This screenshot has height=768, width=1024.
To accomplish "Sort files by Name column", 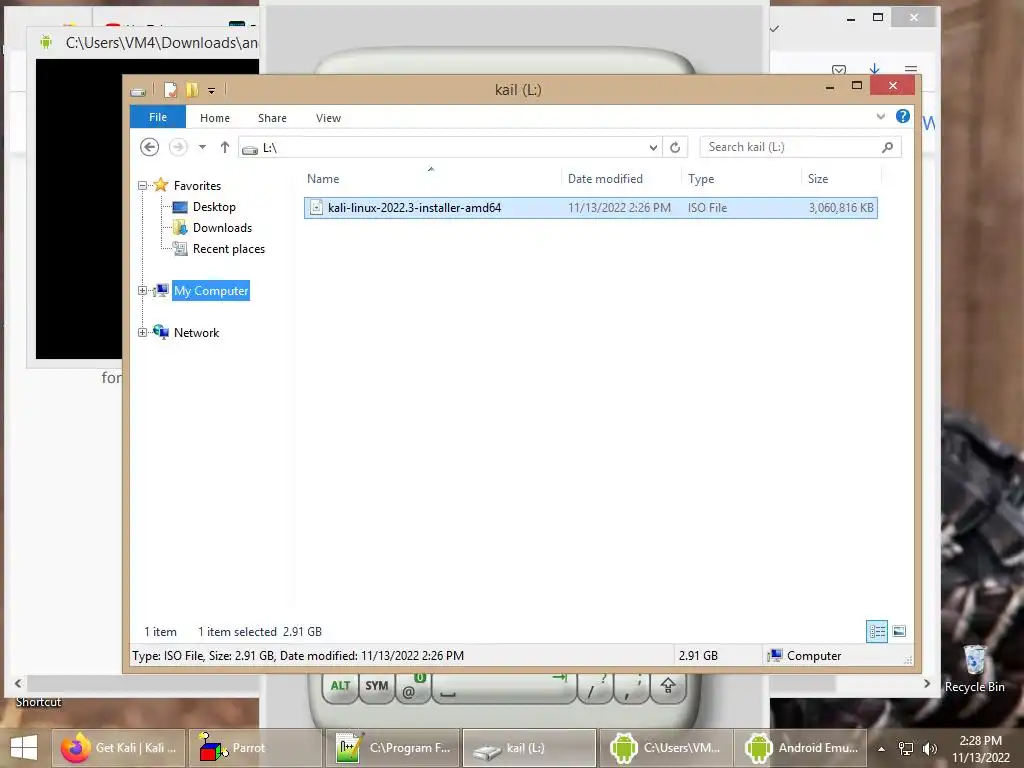I will click(x=431, y=179).
